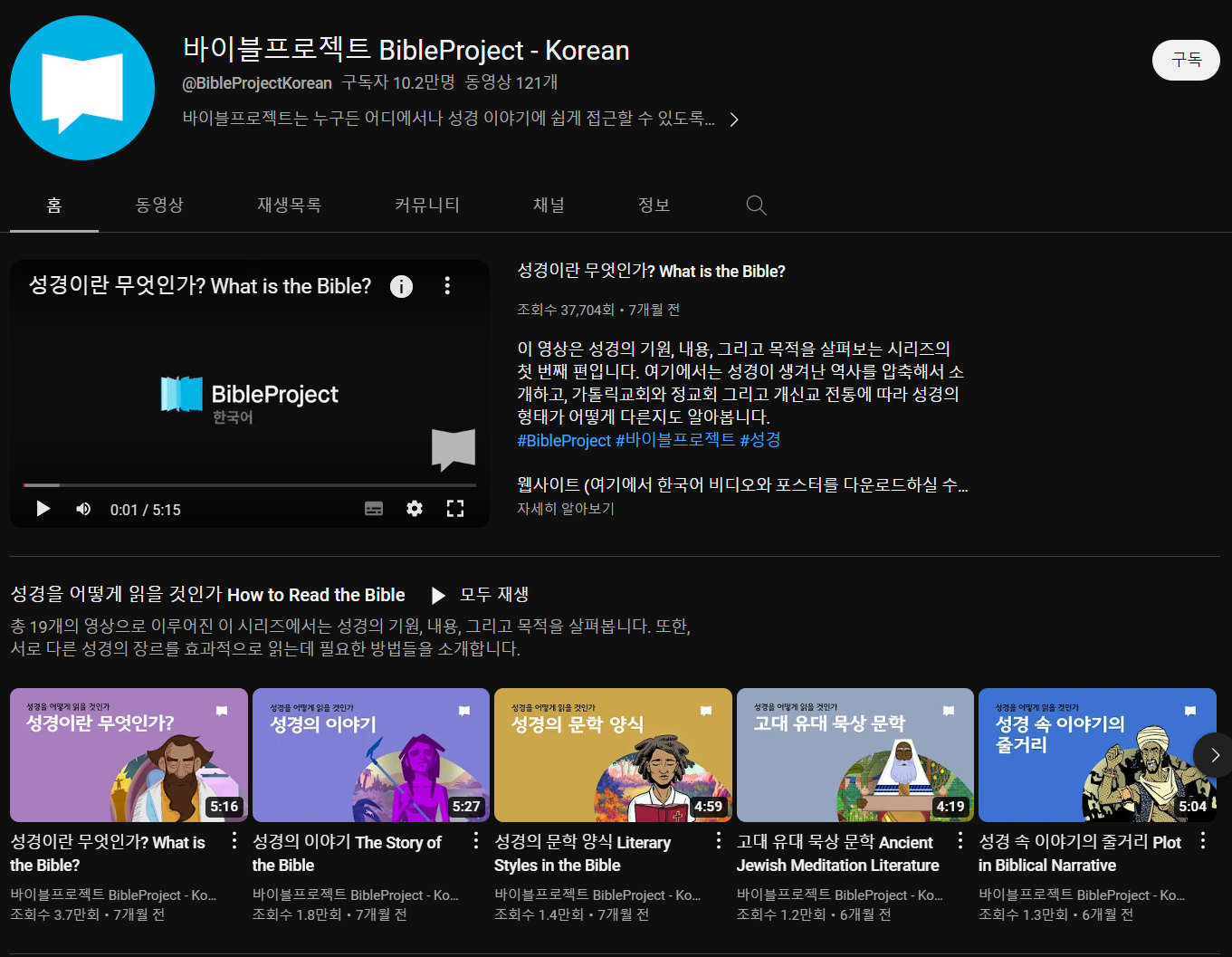Open the player settings gear

coord(415,509)
